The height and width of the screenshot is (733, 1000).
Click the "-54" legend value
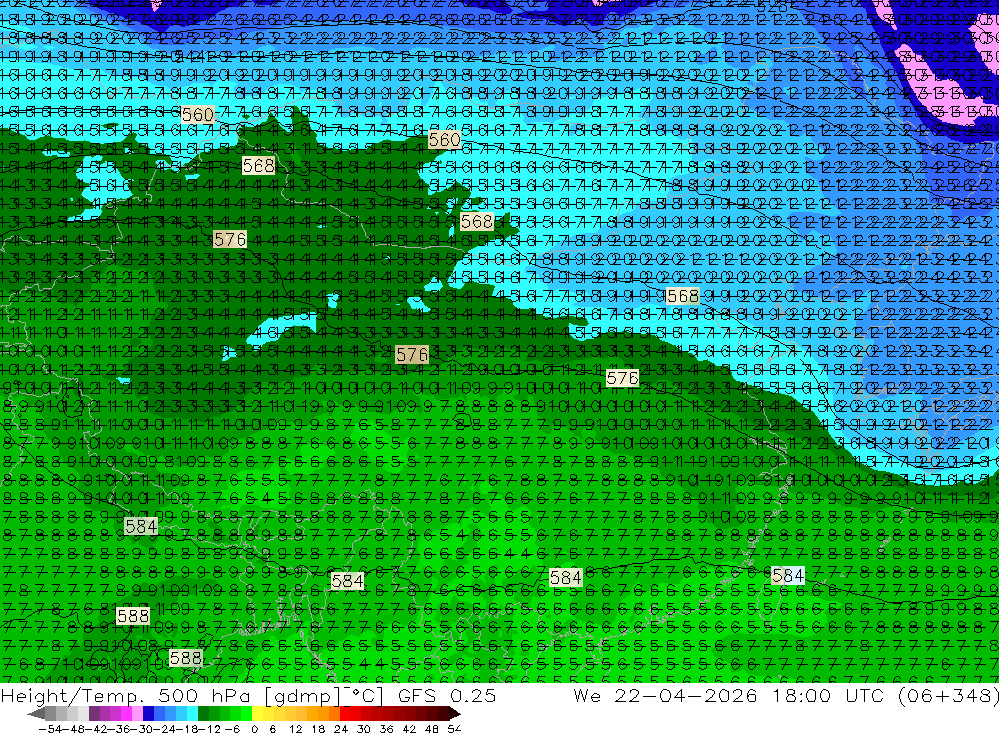[50, 729]
